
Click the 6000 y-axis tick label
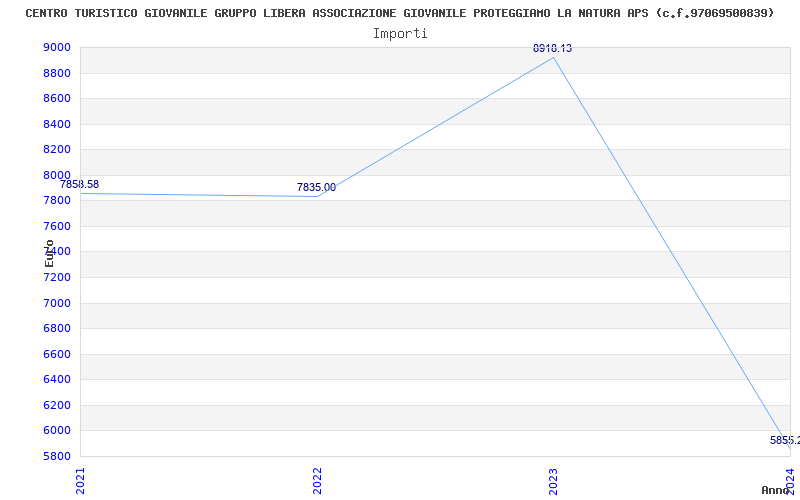point(57,431)
